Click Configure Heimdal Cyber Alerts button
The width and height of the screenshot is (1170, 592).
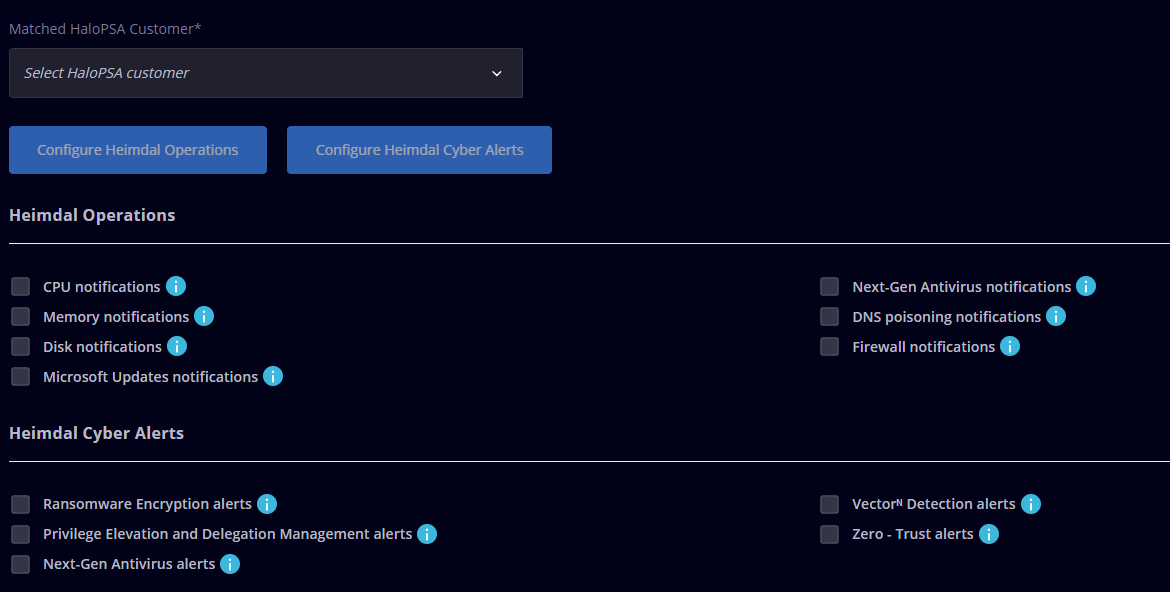tap(419, 150)
